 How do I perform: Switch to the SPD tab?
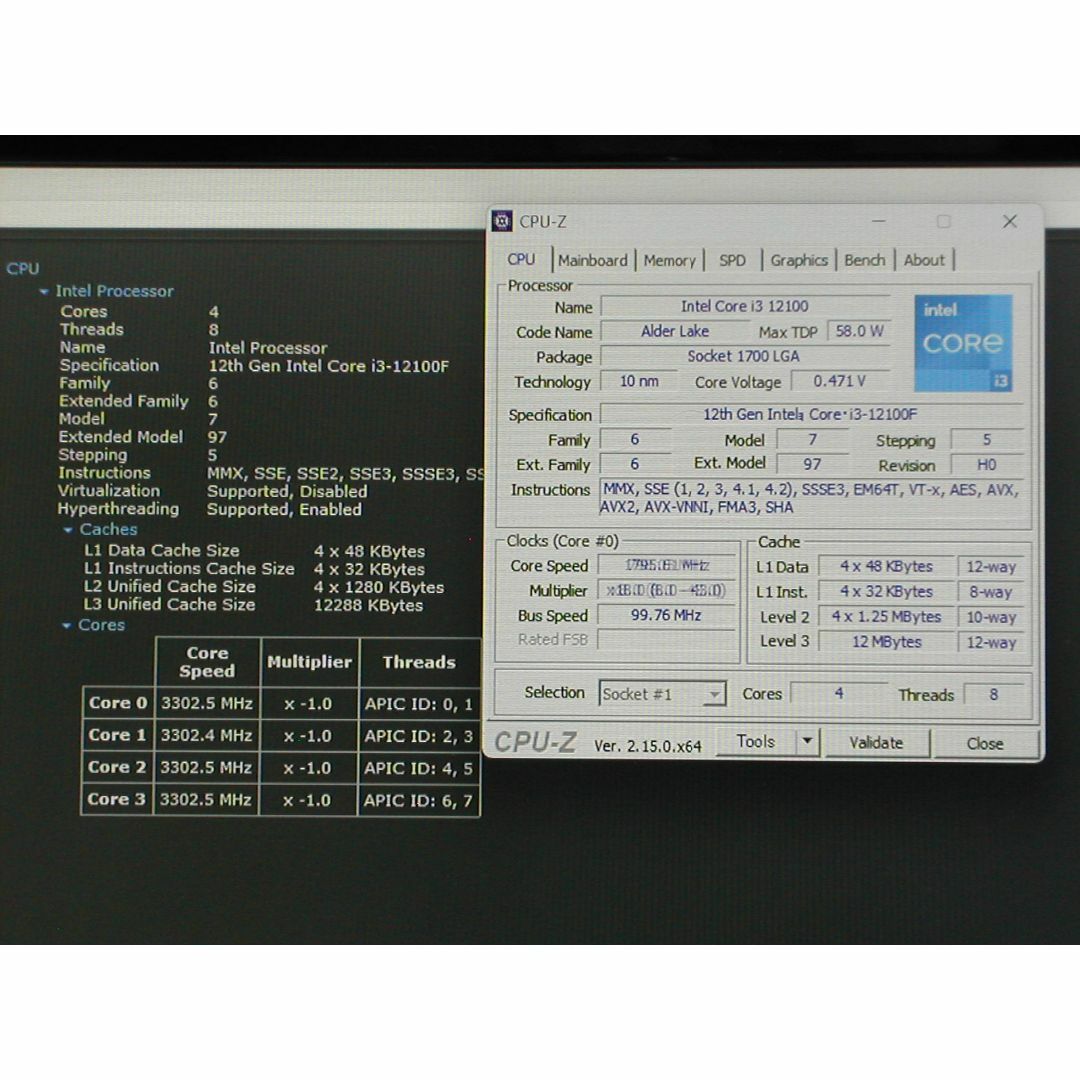(x=732, y=260)
